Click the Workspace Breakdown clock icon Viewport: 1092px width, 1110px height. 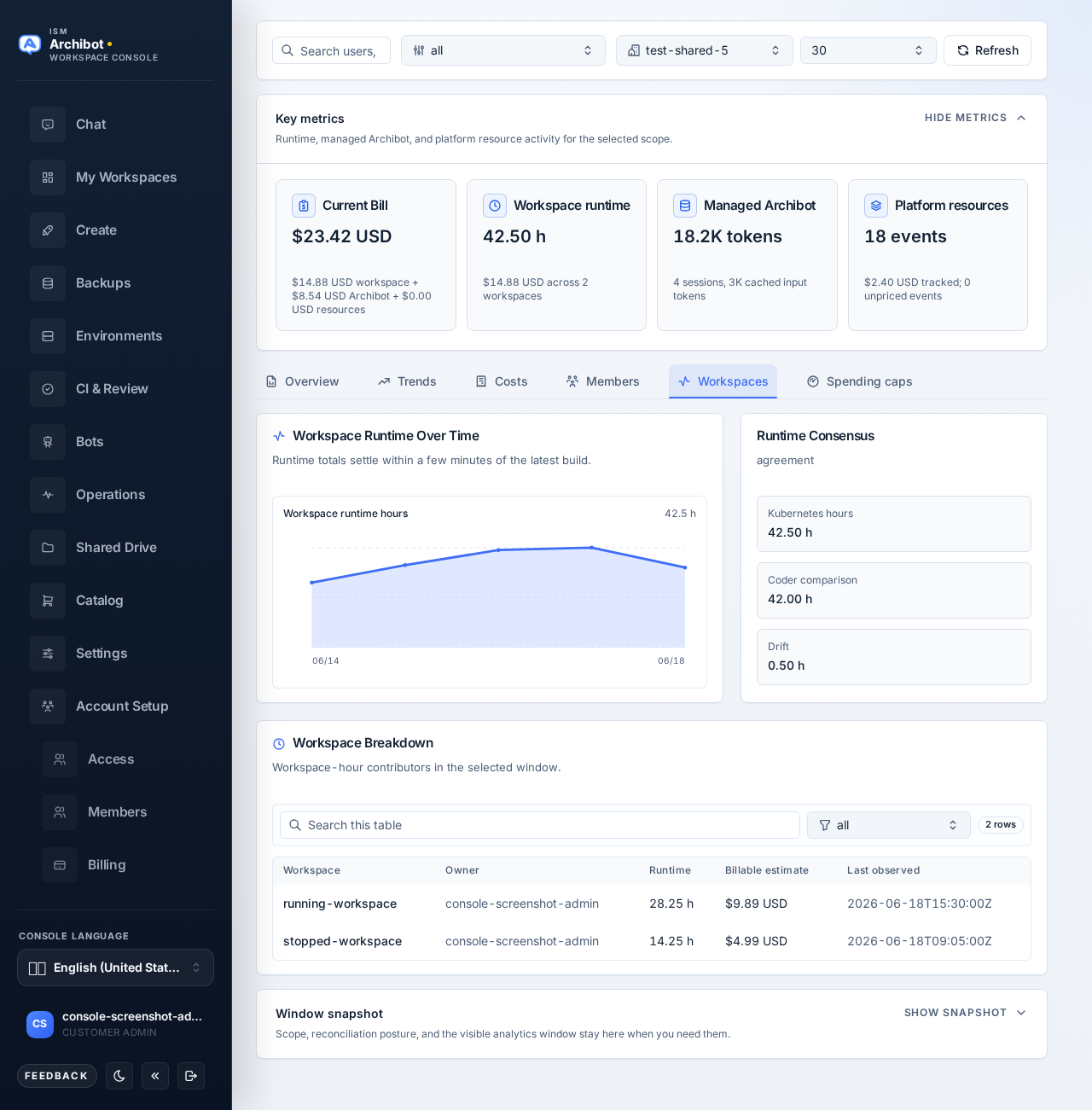pos(278,744)
